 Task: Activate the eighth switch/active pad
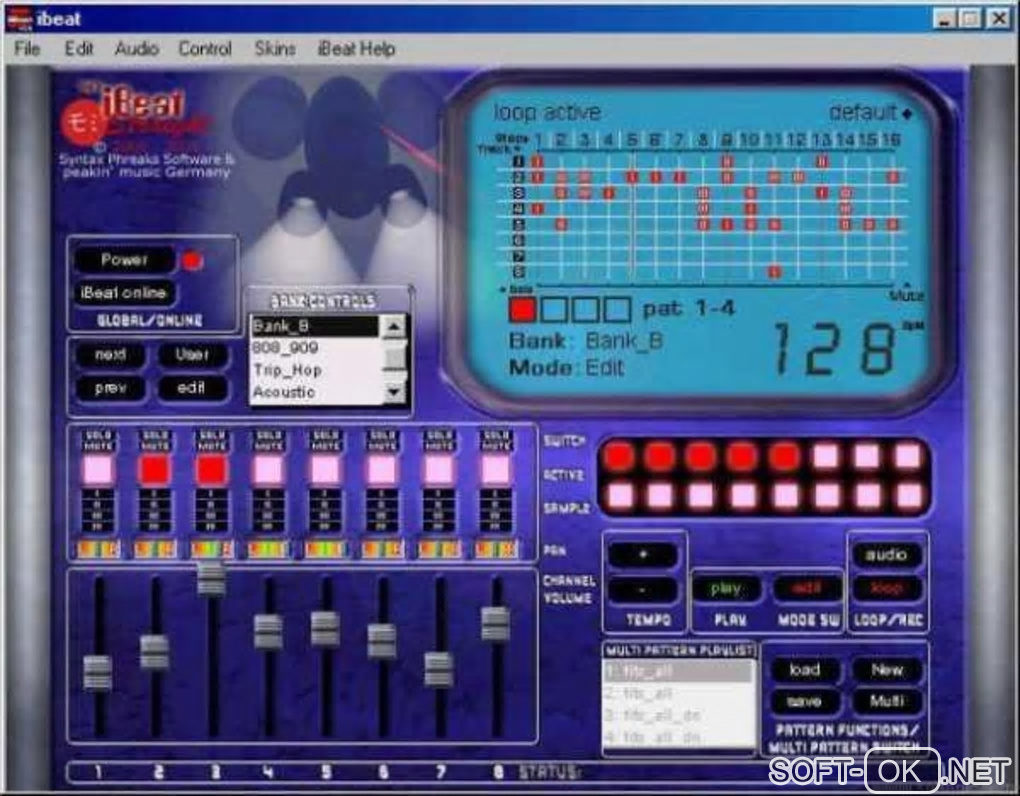pyautogui.click(x=908, y=457)
